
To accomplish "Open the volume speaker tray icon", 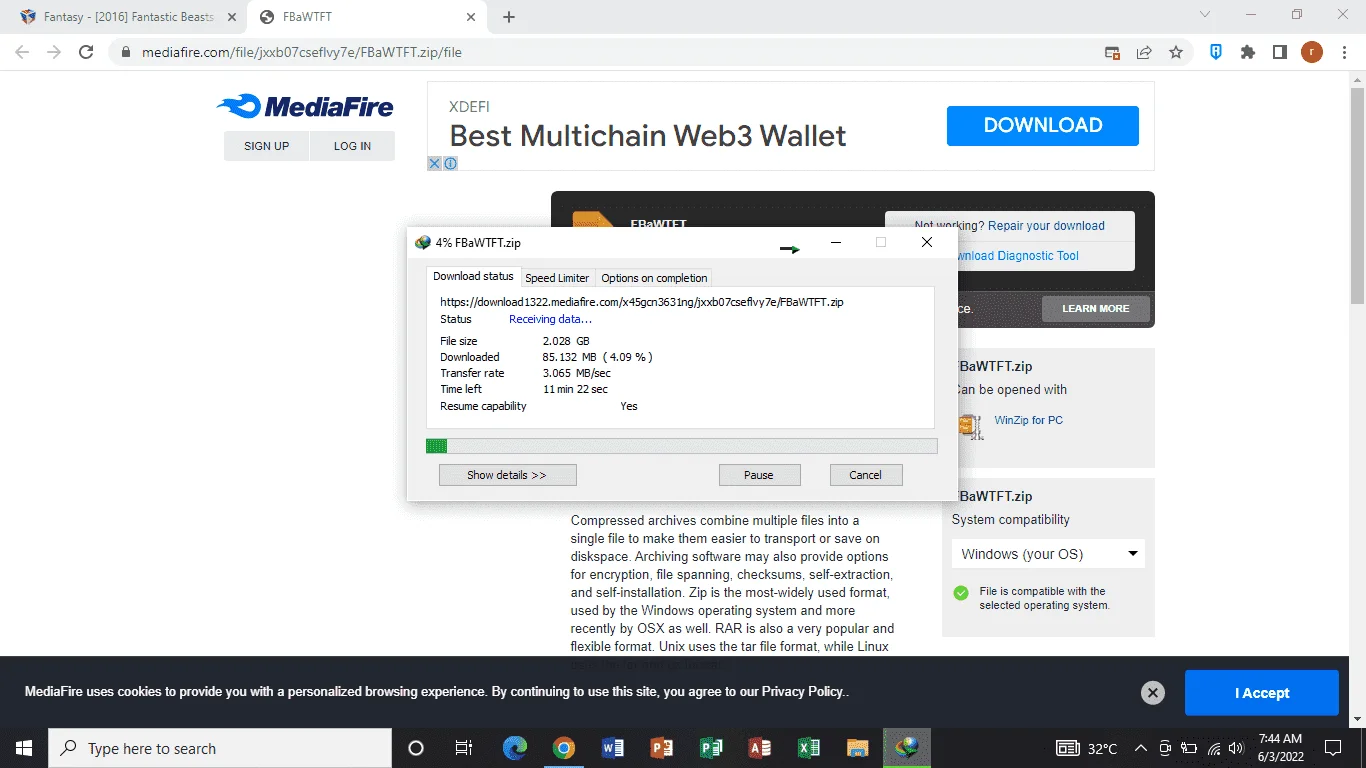I will pos(1236,748).
